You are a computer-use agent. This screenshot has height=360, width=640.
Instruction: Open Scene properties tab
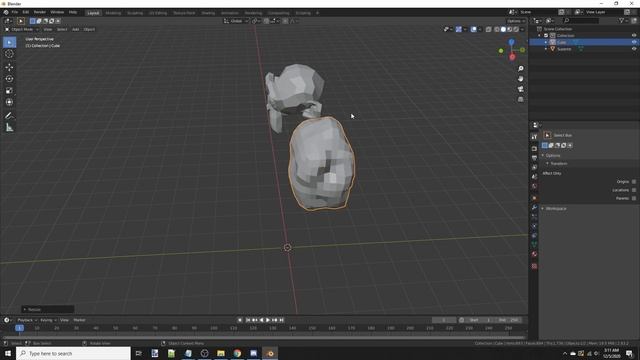pos(534,177)
